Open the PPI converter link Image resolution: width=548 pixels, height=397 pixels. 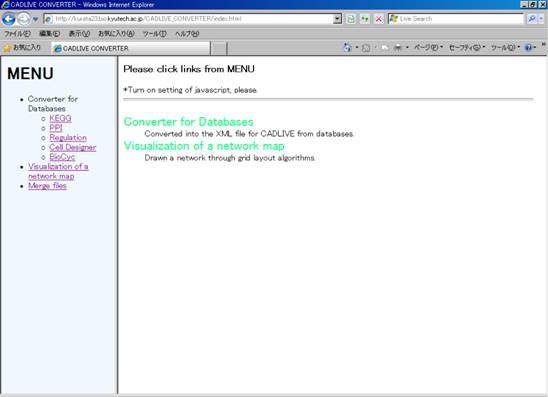[x=56, y=128]
